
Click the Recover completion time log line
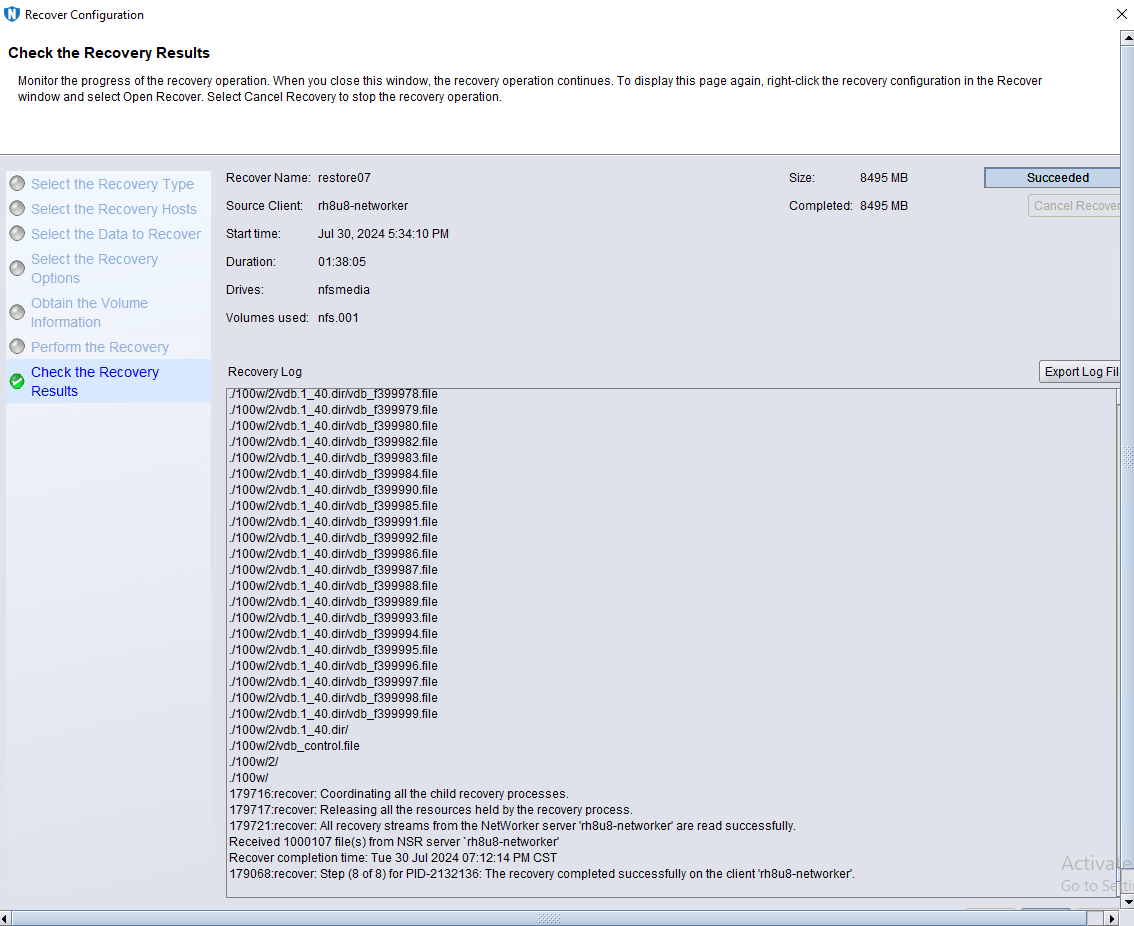[x=393, y=858]
